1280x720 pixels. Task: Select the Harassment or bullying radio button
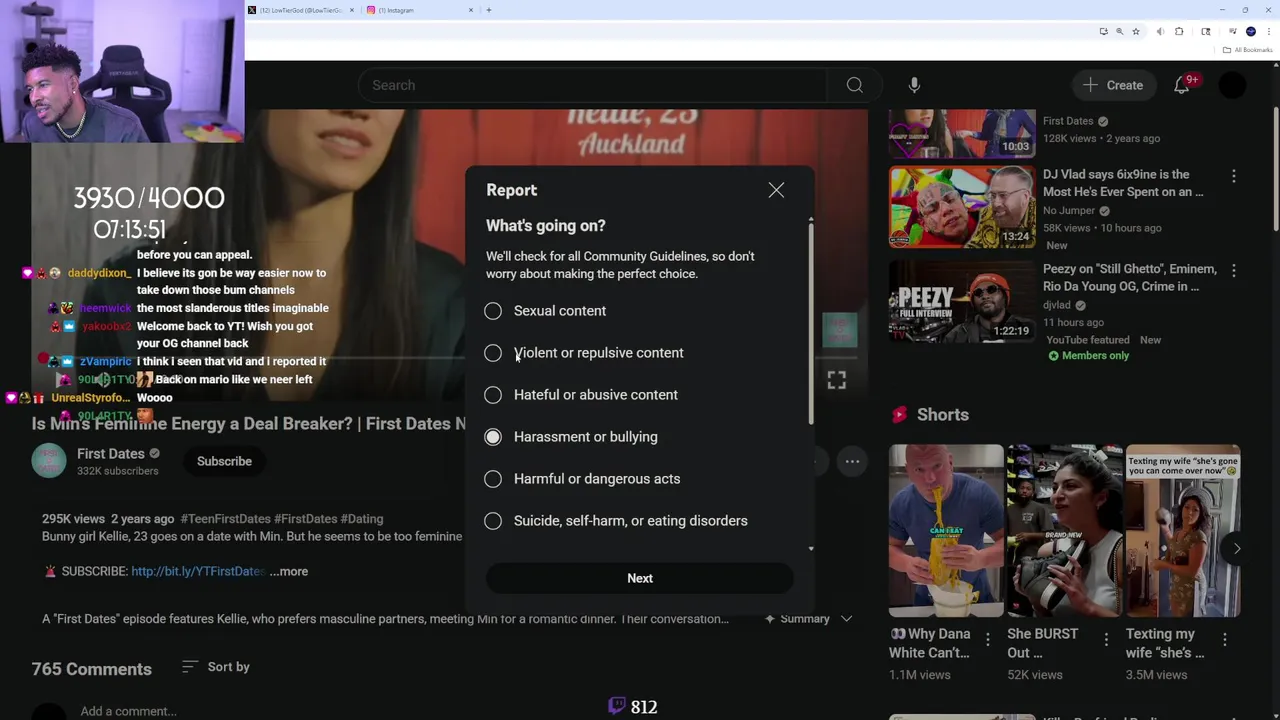point(493,437)
